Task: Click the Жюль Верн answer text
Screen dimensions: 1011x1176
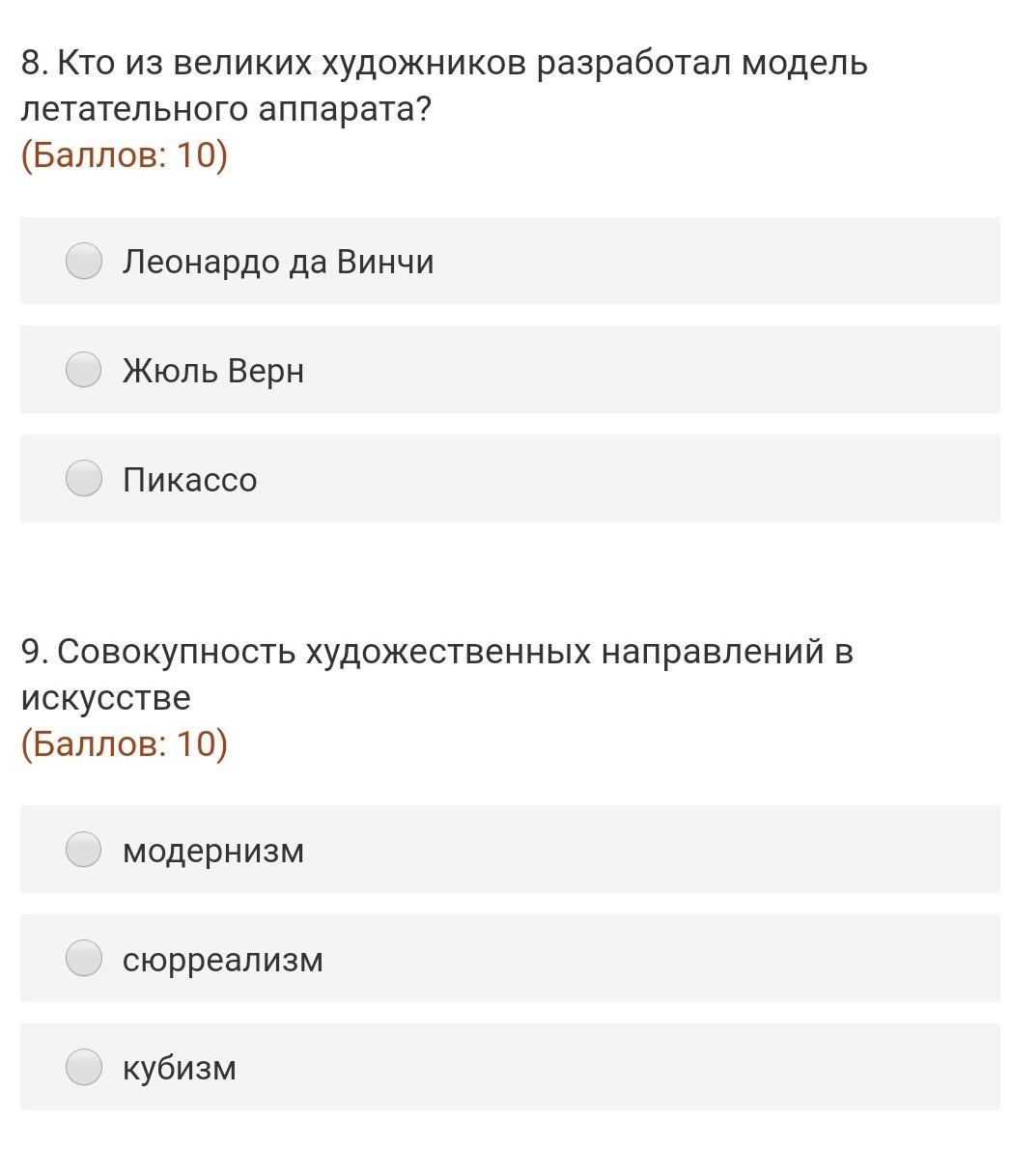Action: point(213,371)
